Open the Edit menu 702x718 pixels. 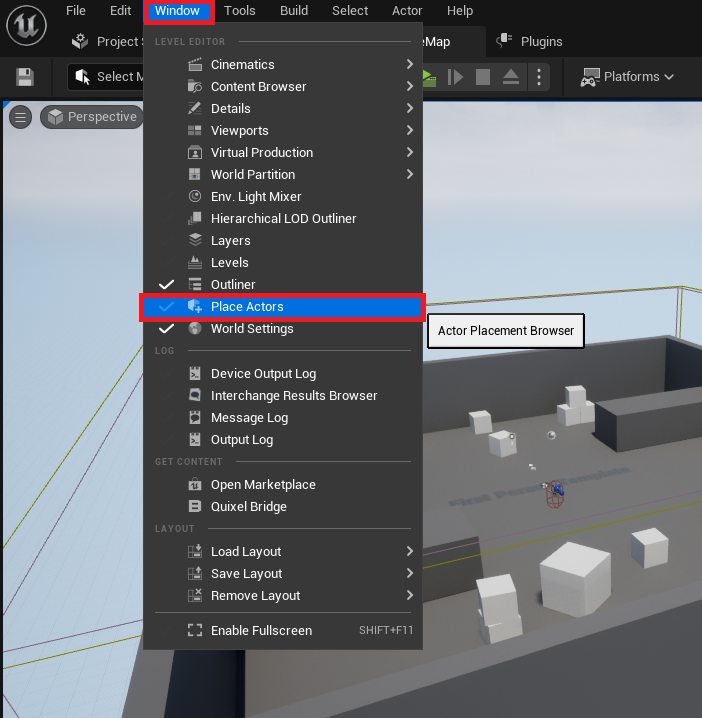coord(120,11)
